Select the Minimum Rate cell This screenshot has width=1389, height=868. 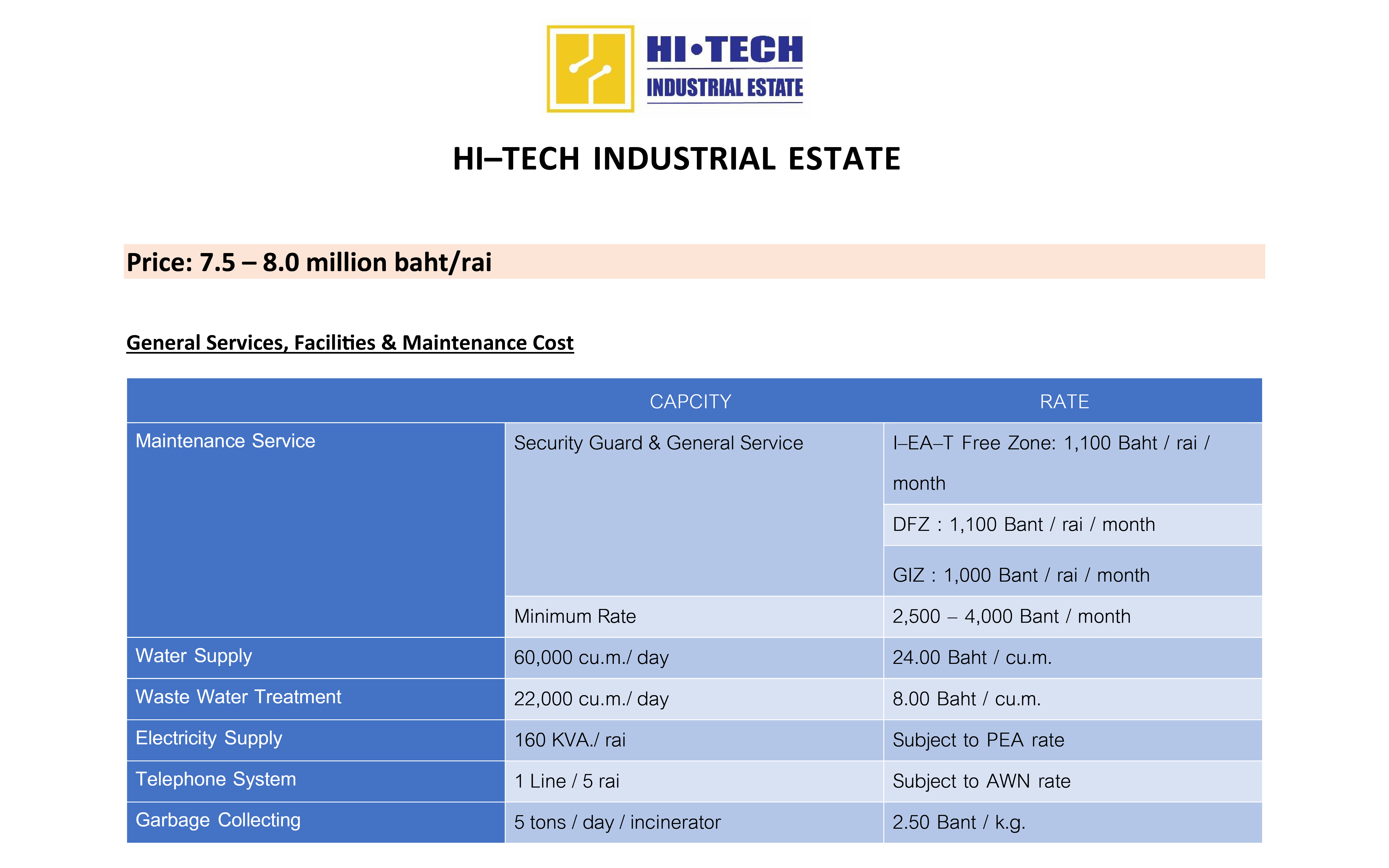[x=575, y=617]
